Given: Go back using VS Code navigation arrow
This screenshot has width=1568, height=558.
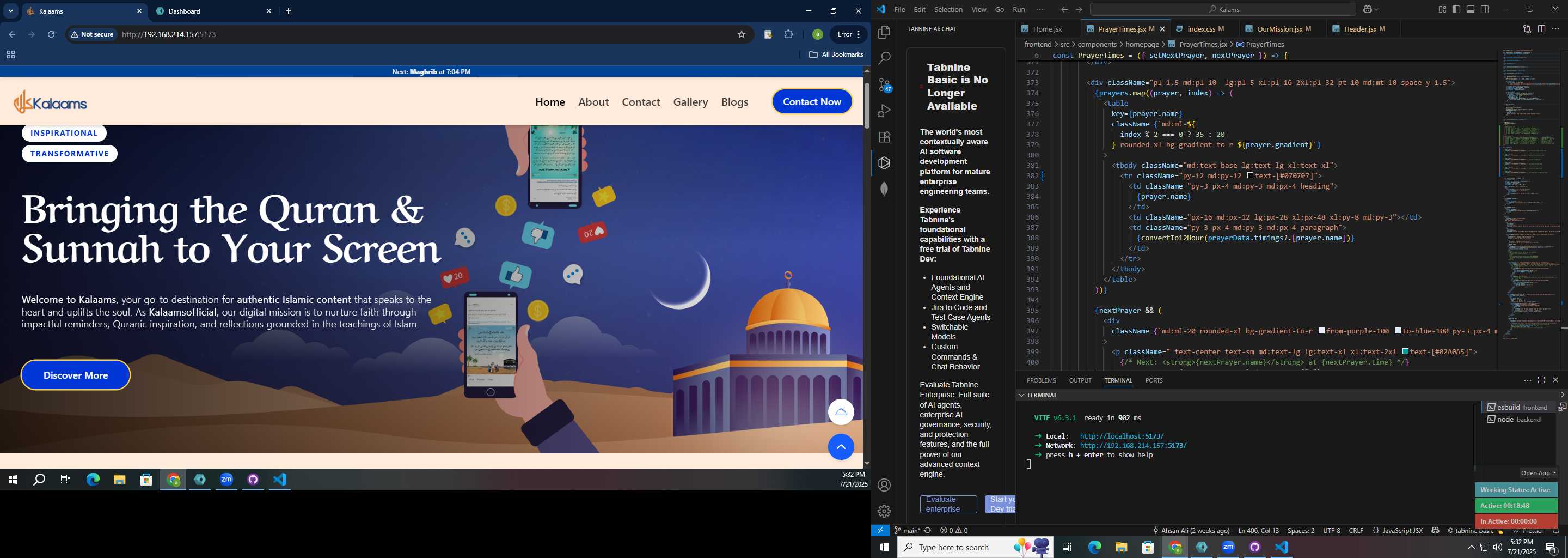Looking at the screenshot, I should pyautogui.click(x=1064, y=10).
